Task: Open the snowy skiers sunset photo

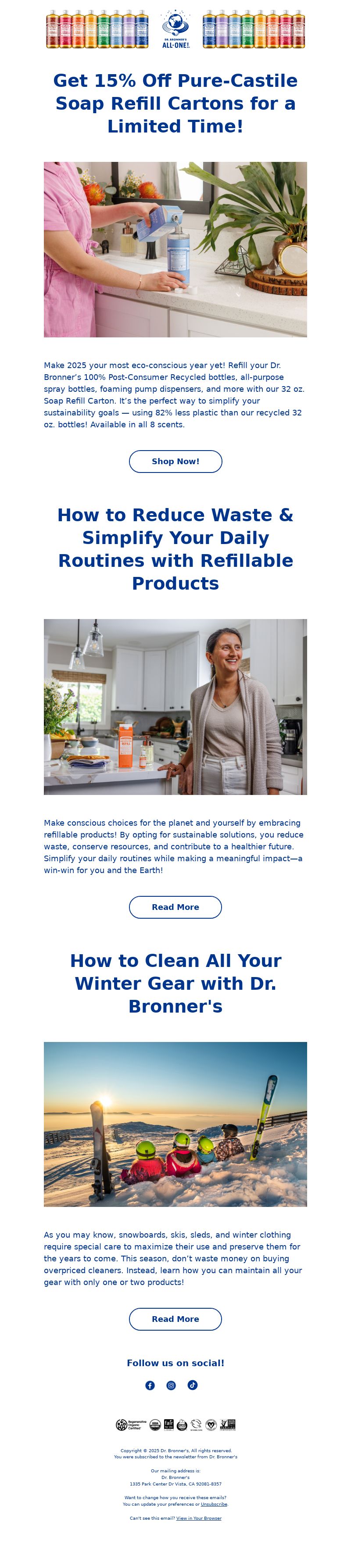Action: (x=175, y=1124)
